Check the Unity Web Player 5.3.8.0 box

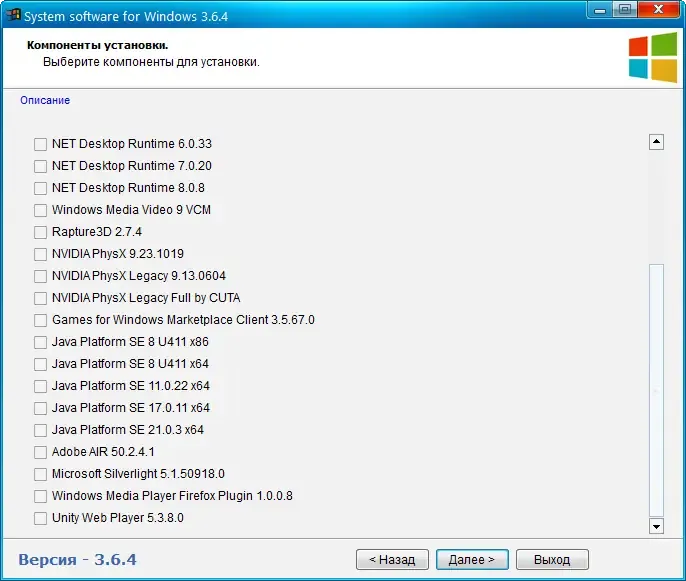click(x=40, y=518)
